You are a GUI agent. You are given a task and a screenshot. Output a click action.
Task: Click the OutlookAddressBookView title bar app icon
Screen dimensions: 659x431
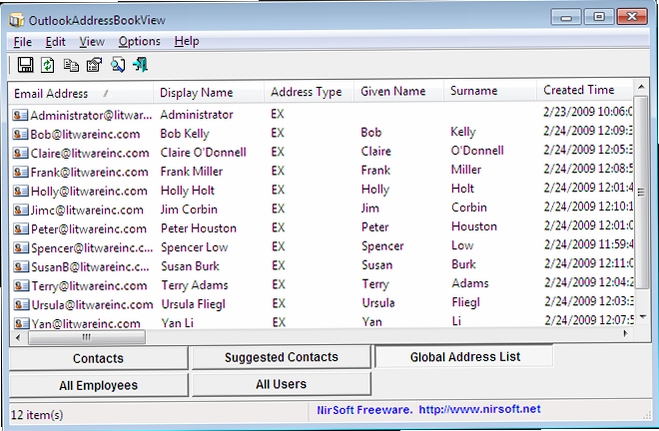point(17,20)
